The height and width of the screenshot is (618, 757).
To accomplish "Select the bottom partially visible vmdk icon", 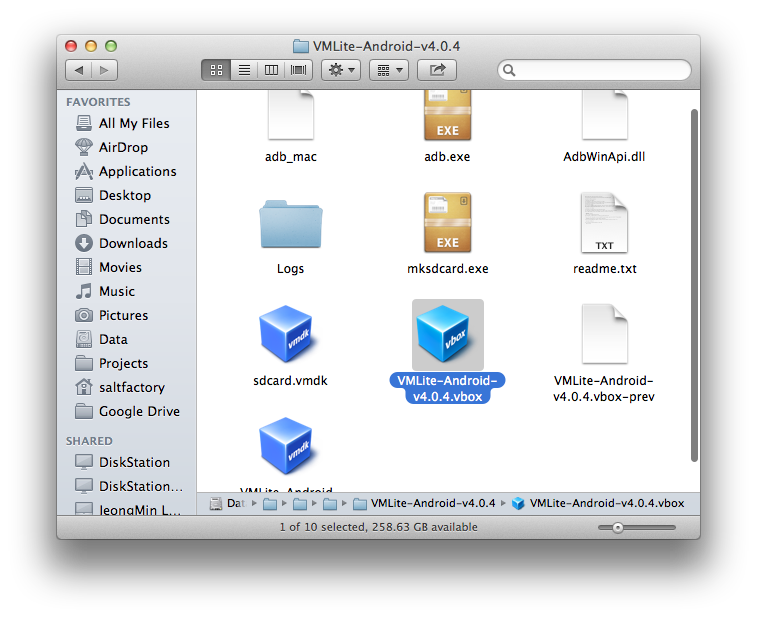I will click(289, 446).
